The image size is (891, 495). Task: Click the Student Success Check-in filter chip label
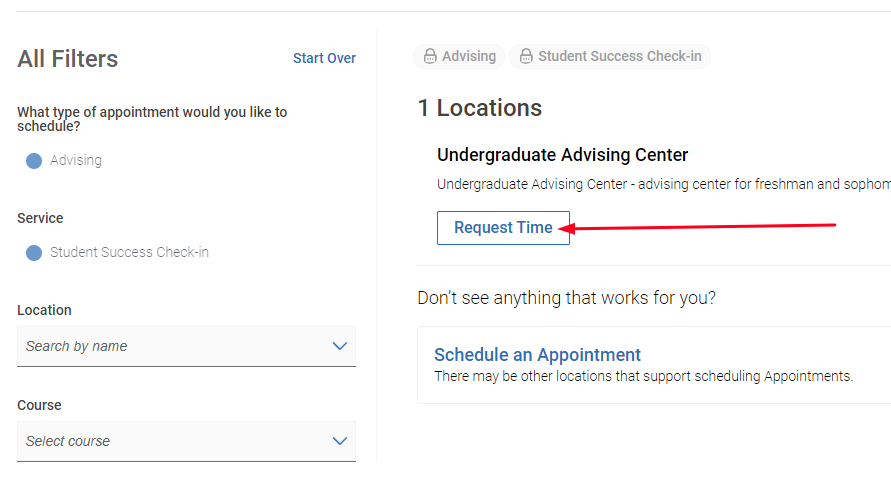[x=619, y=57]
